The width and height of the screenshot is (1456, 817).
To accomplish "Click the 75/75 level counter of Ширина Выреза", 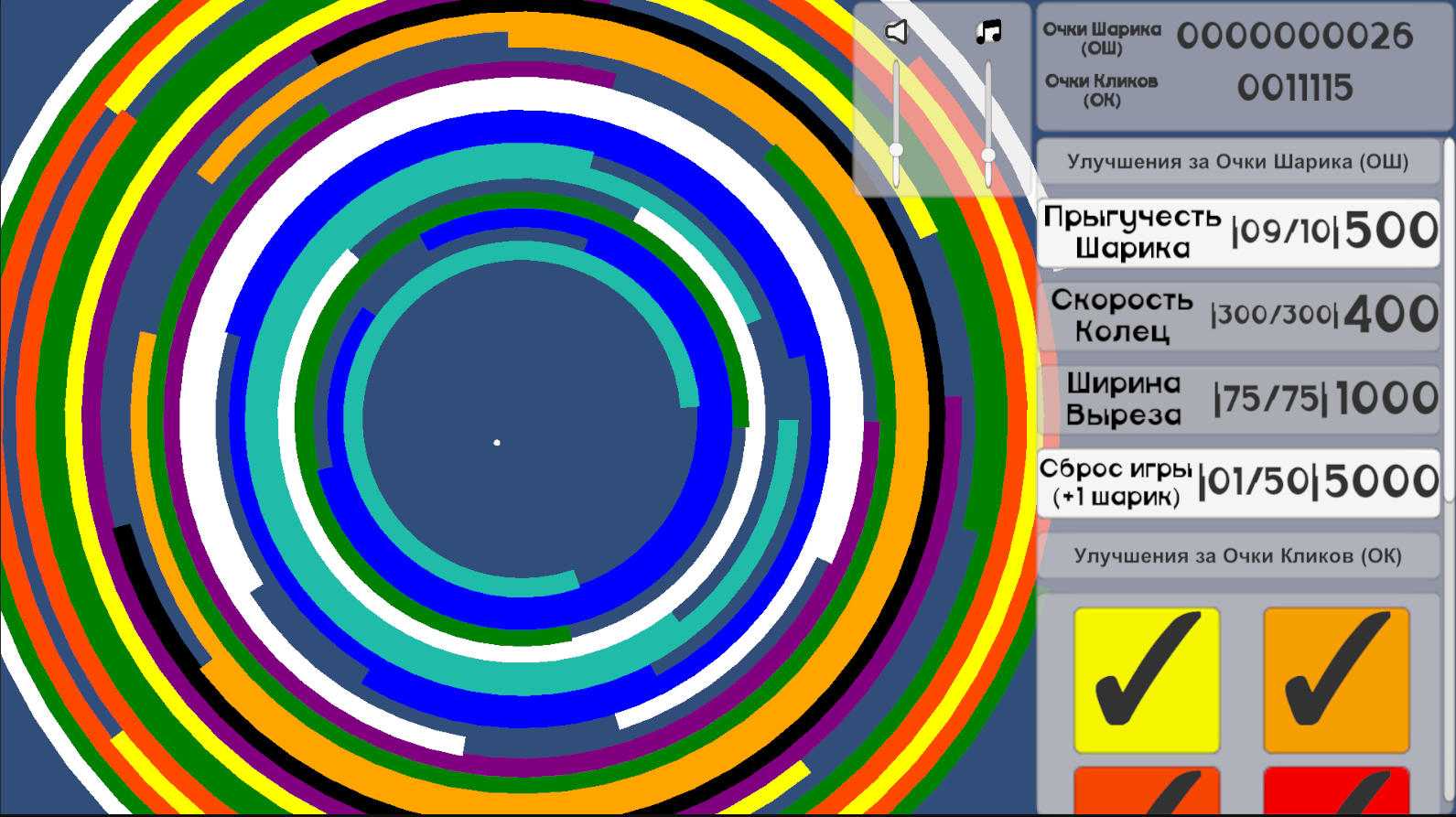I will [1270, 399].
